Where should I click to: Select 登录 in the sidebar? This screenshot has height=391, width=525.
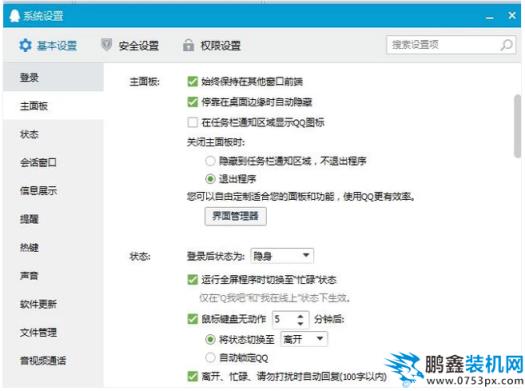[54, 77]
